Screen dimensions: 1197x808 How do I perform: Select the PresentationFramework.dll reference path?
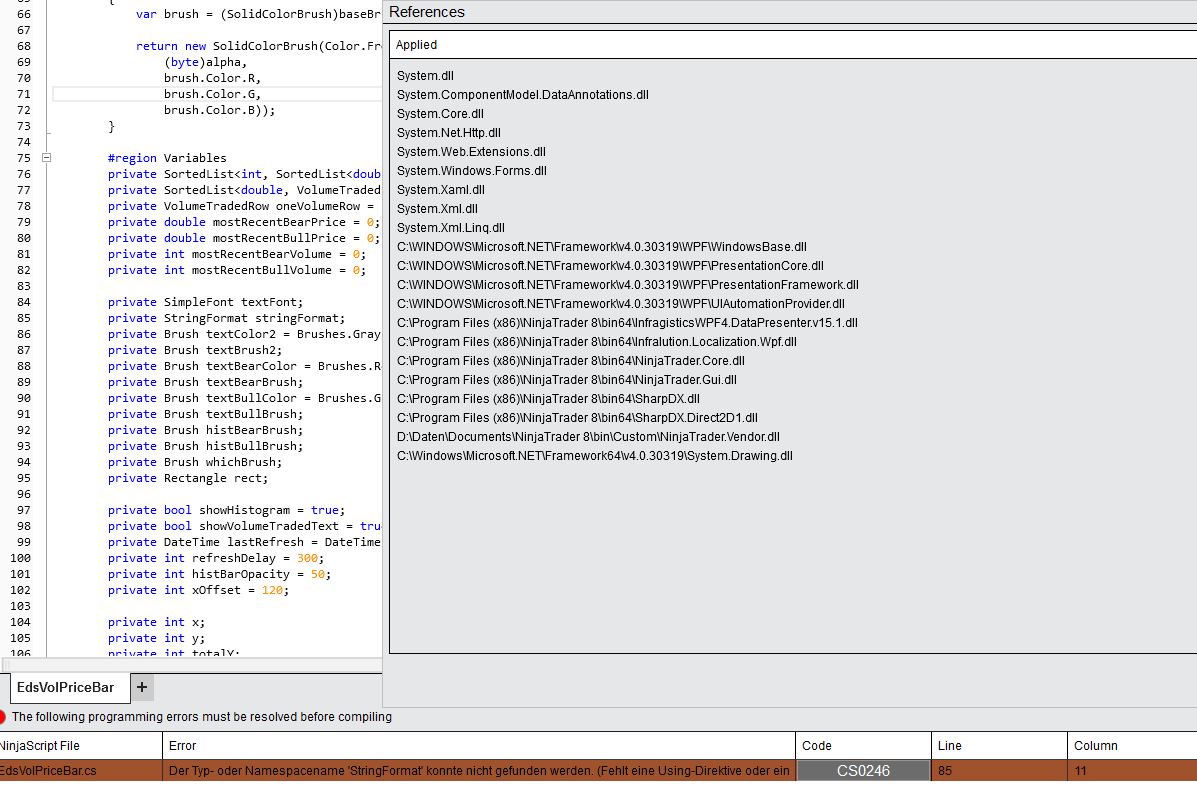628,285
